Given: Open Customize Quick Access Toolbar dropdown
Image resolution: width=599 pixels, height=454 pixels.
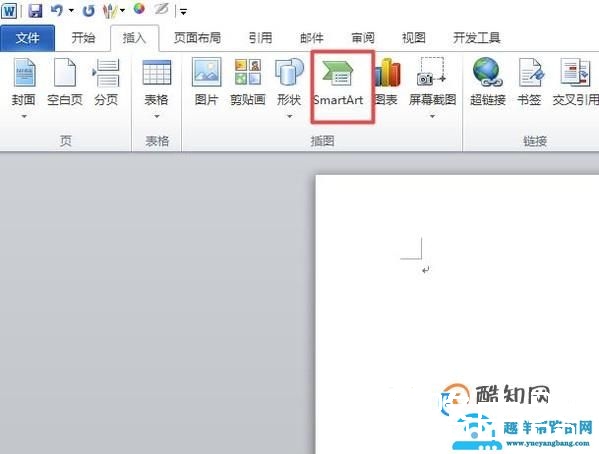Looking at the screenshot, I should (x=183, y=12).
